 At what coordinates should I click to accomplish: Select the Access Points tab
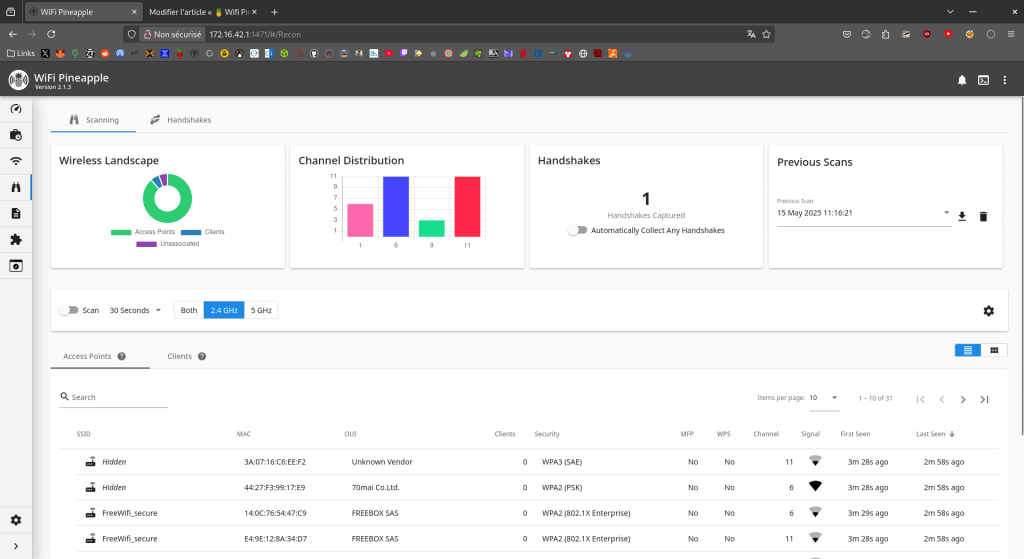point(100,357)
